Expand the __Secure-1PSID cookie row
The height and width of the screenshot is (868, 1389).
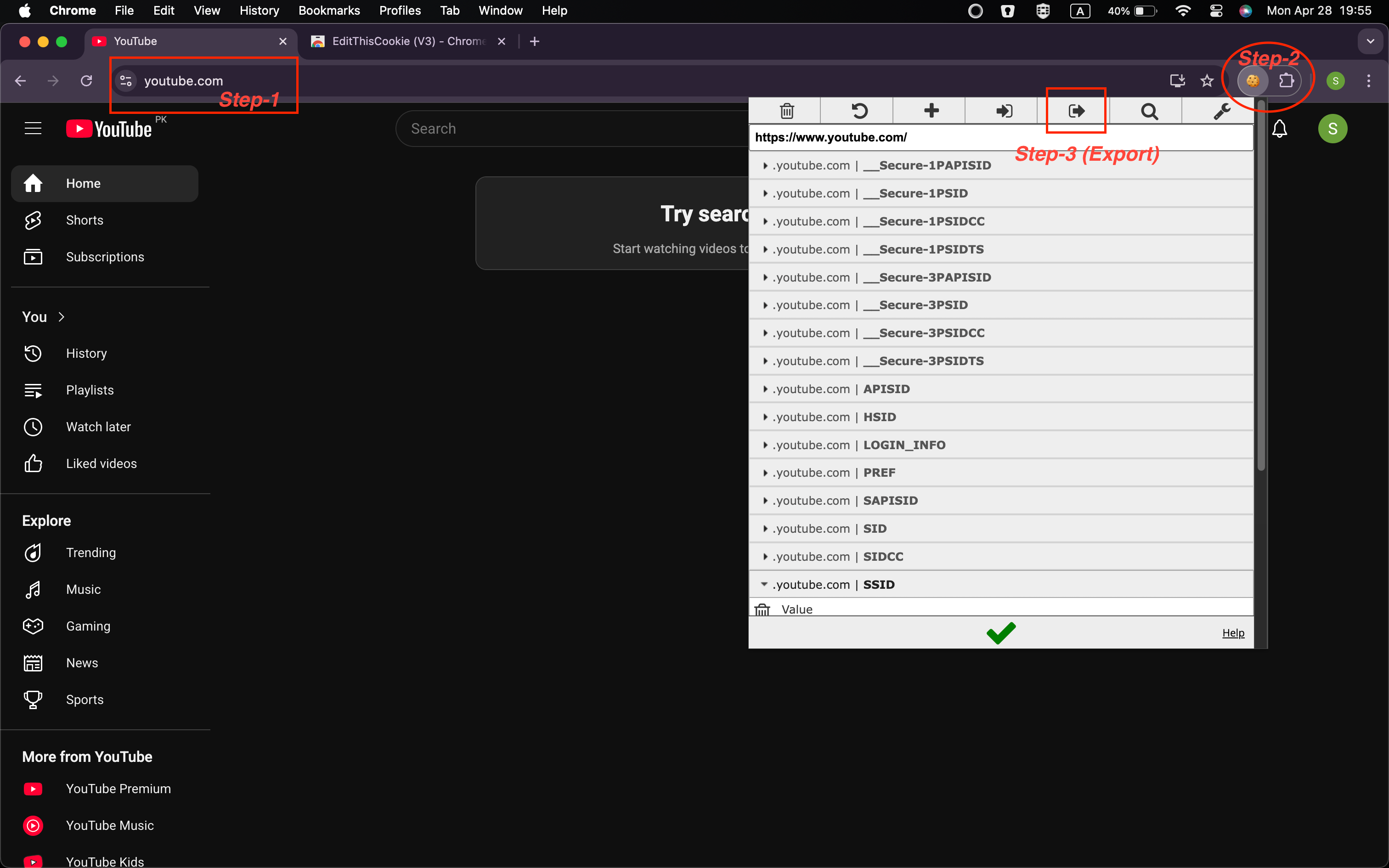pos(1000,193)
